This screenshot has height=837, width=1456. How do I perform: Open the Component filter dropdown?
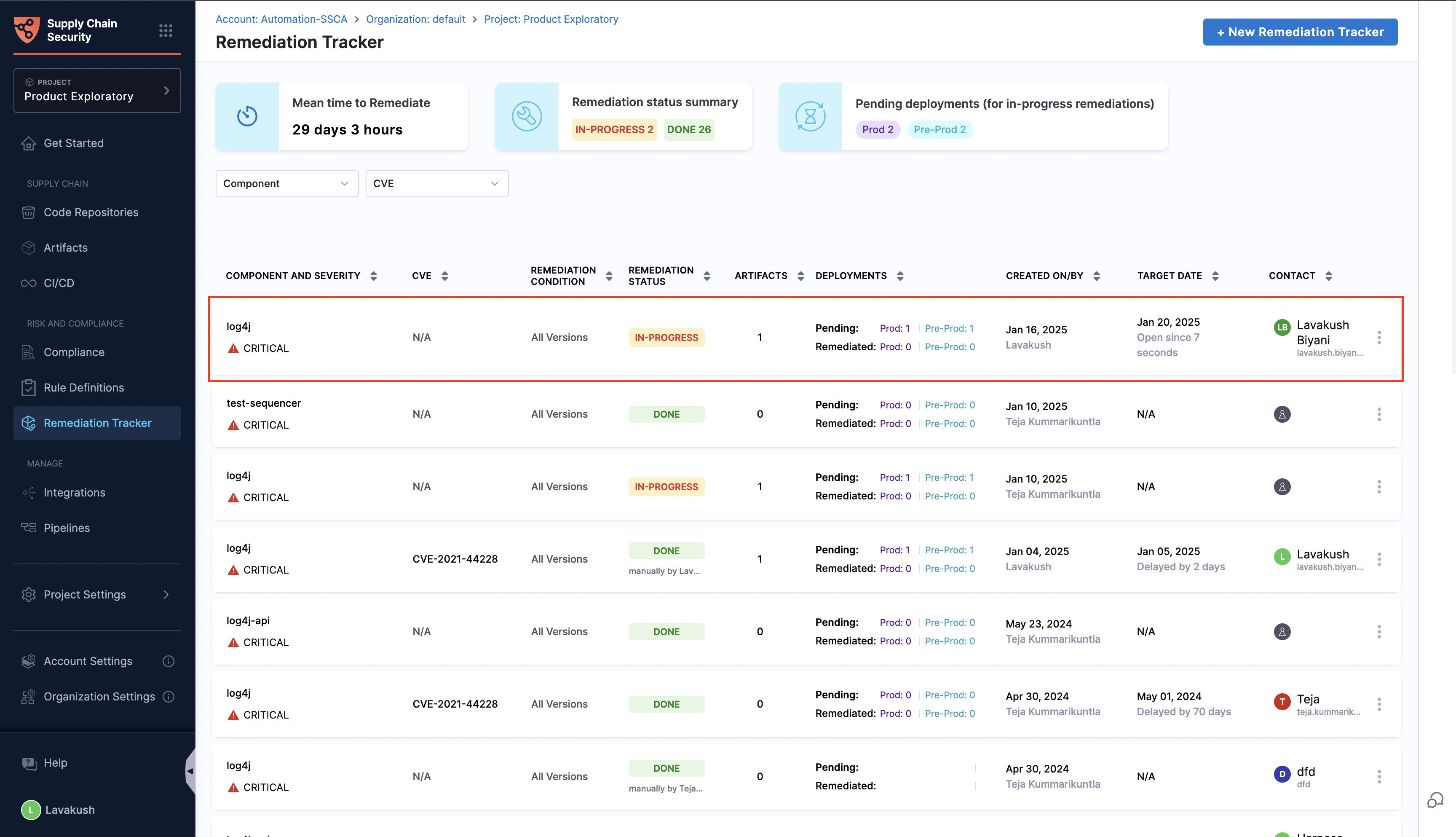(x=286, y=183)
